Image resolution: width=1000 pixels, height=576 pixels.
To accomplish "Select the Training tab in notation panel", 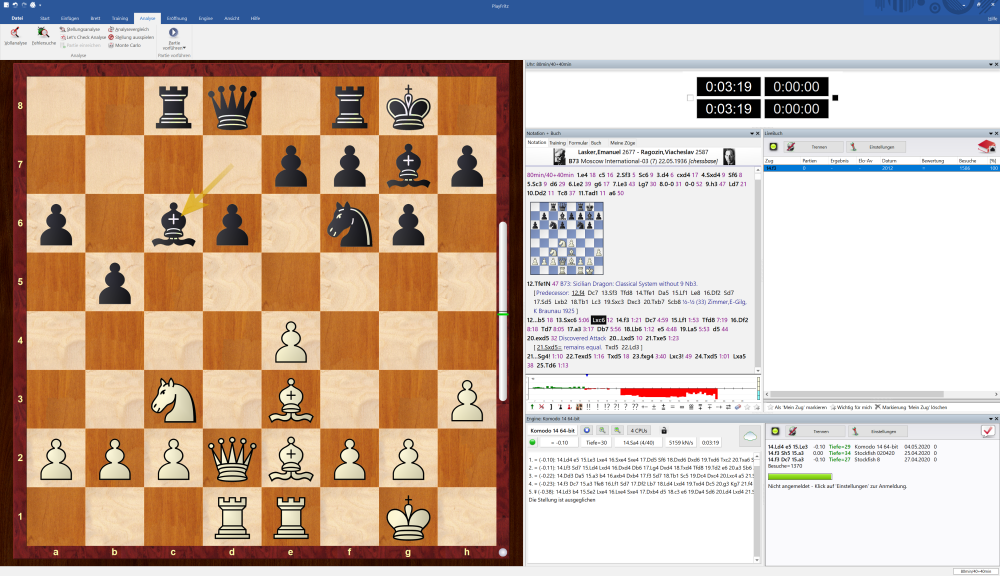I will [x=557, y=143].
